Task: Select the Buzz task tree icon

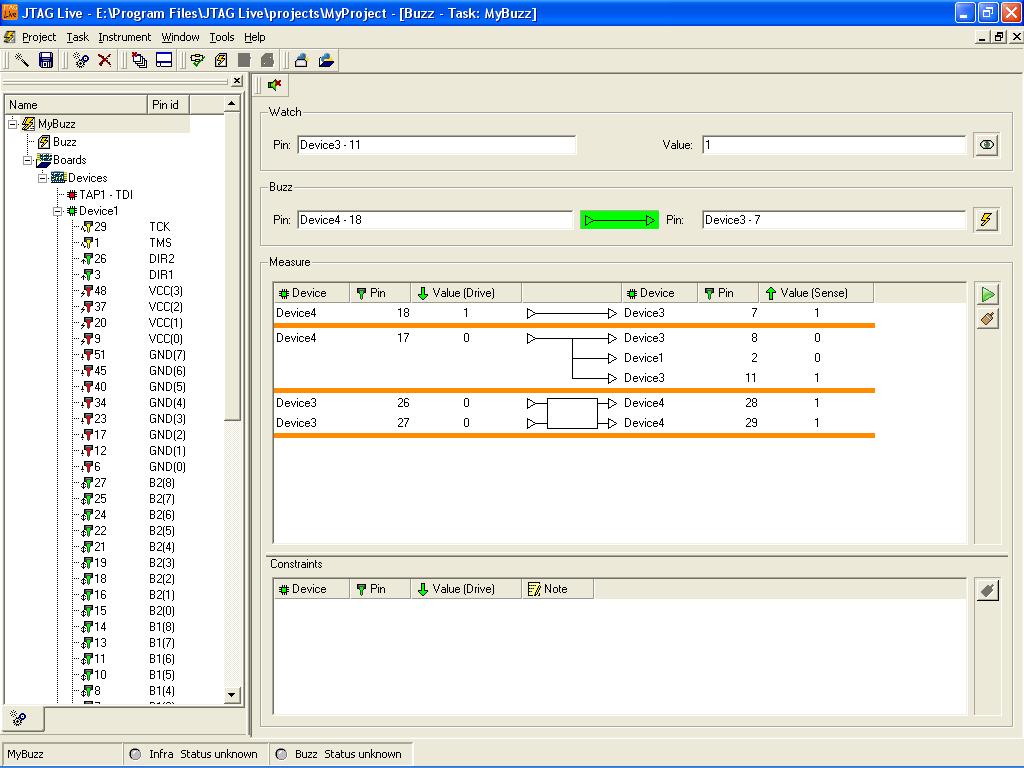Action: click(x=44, y=142)
